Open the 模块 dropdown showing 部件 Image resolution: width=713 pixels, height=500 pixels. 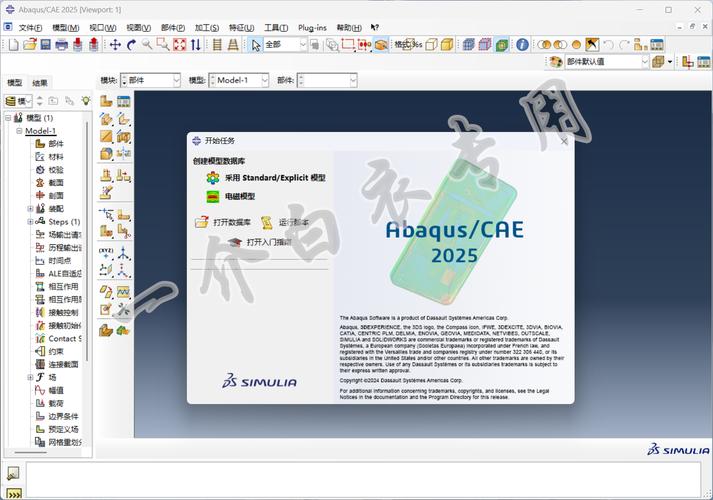coord(151,80)
